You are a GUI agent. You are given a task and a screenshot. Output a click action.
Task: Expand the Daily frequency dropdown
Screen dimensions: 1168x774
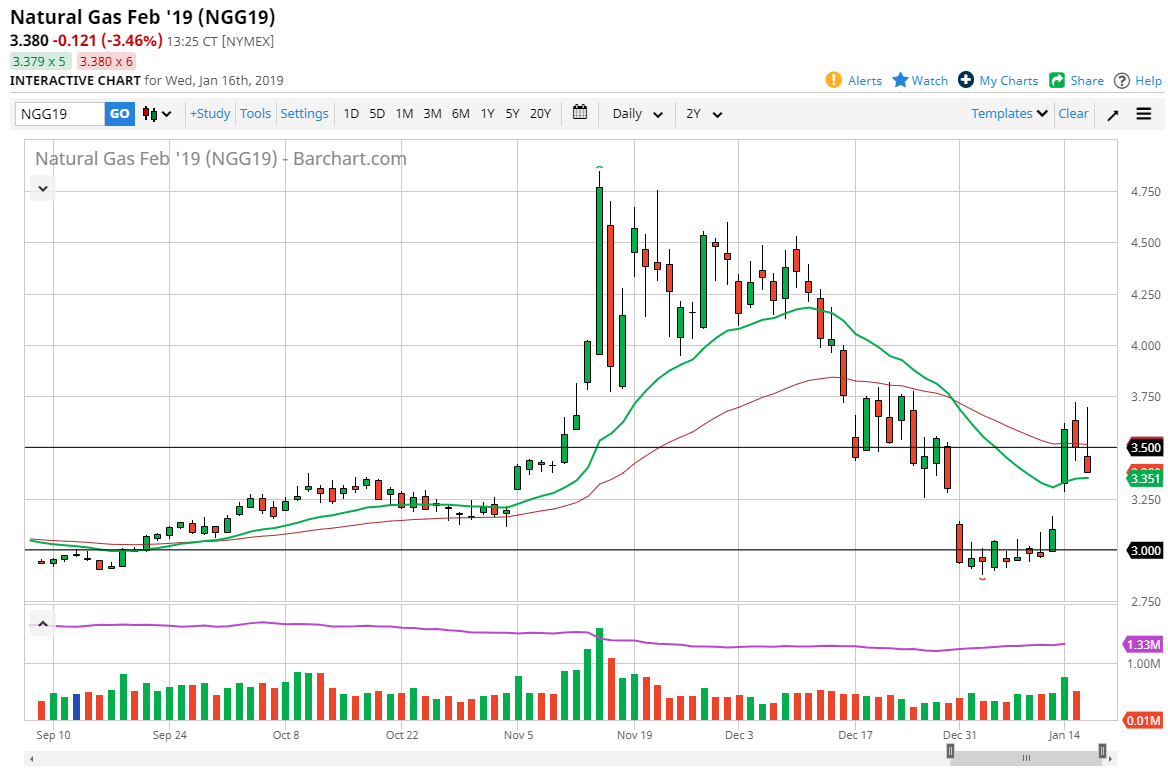(637, 114)
